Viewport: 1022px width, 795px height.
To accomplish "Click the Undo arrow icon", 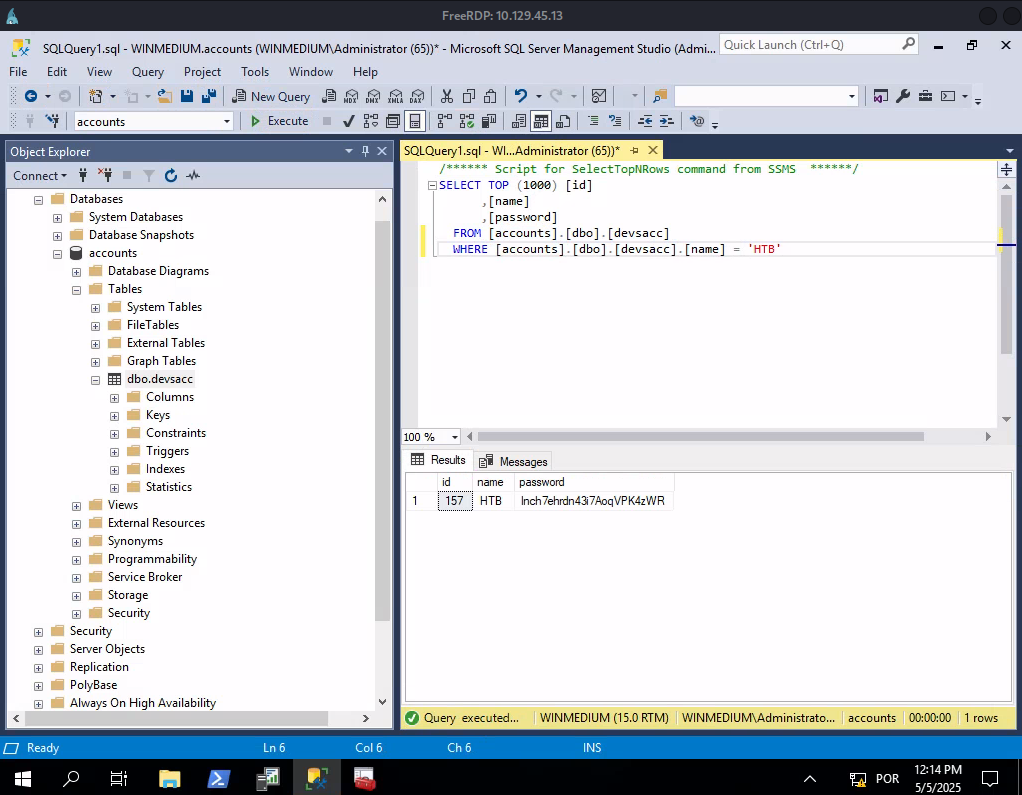I will (x=520, y=96).
